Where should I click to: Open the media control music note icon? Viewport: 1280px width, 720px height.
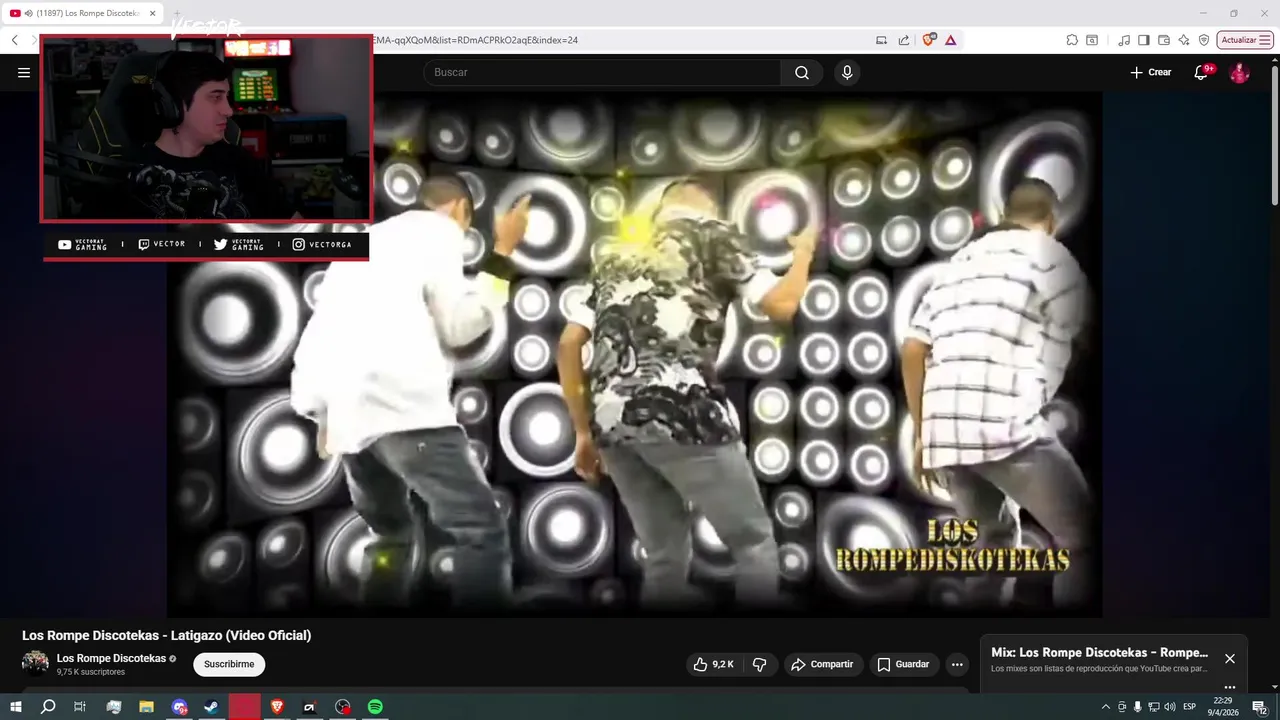tap(1125, 40)
